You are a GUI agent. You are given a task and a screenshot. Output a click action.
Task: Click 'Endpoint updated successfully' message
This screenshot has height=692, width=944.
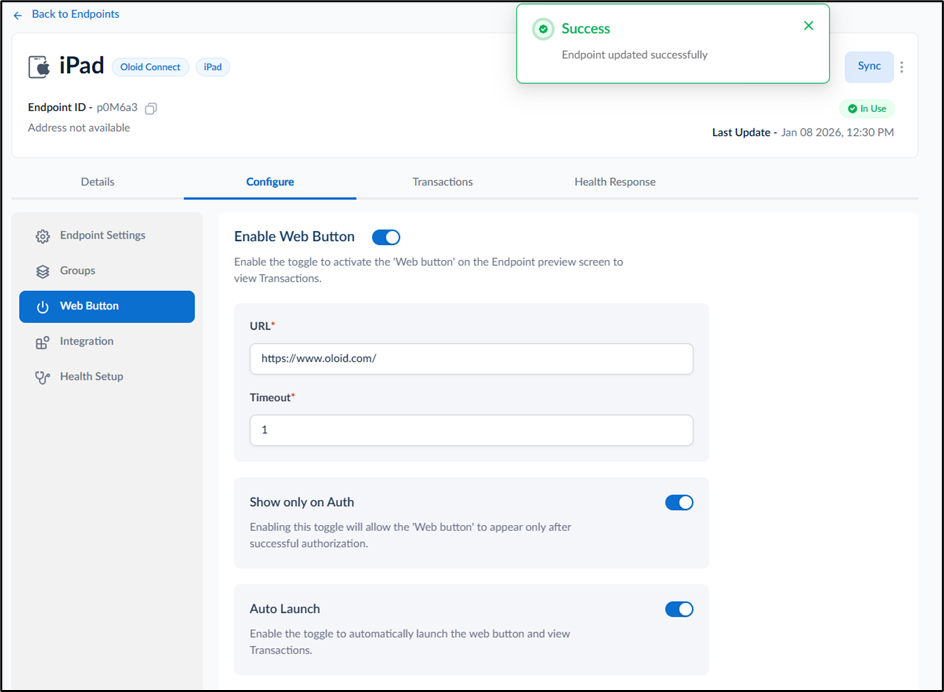[x=635, y=55]
